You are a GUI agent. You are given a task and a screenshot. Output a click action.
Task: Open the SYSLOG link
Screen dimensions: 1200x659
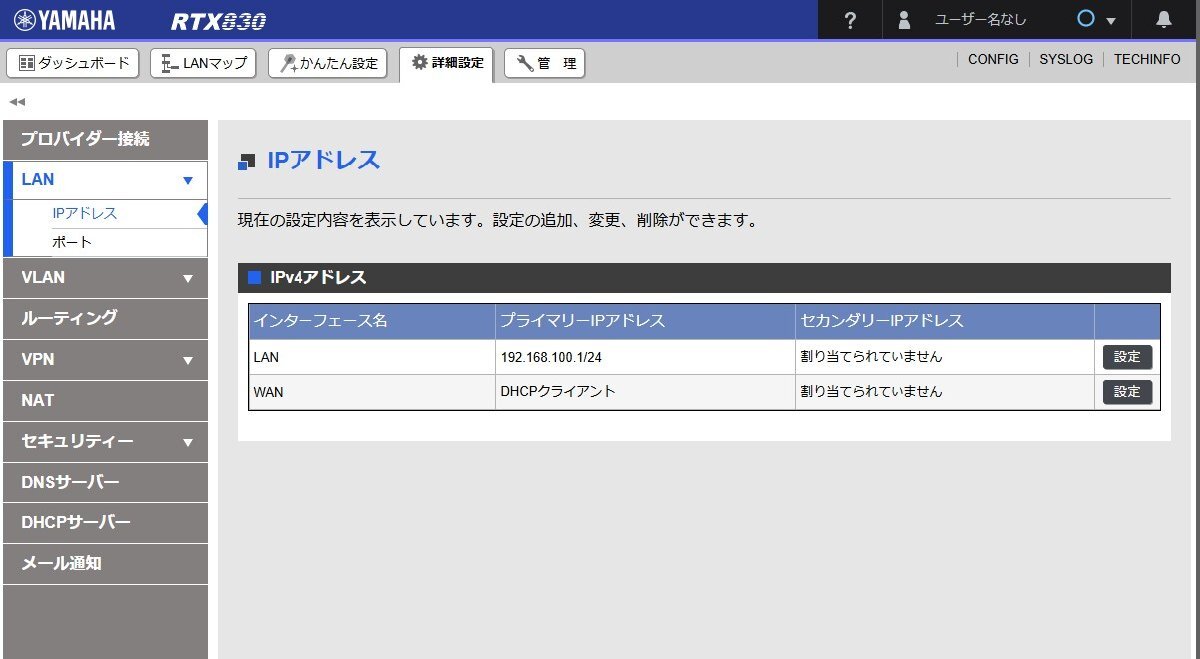coord(1066,59)
